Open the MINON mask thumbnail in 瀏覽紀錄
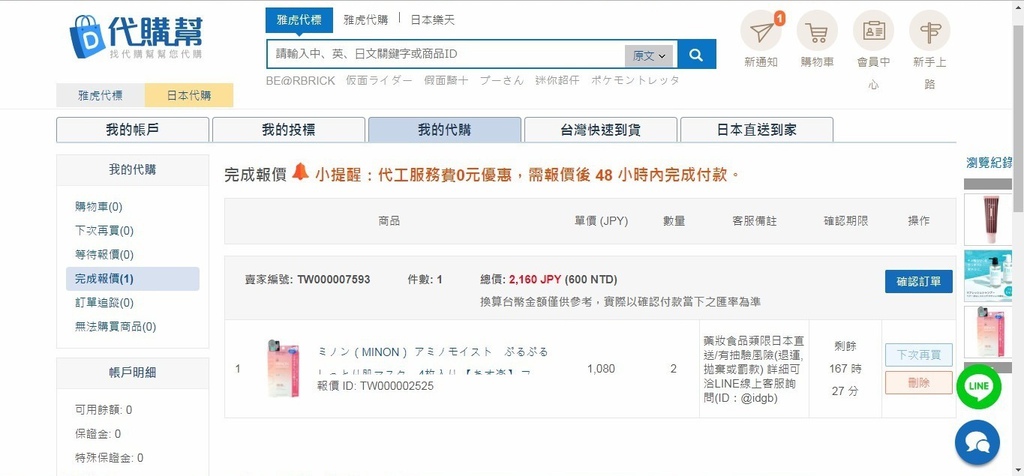The width and height of the screenshot is (1024, 476). tap(987, 332)
